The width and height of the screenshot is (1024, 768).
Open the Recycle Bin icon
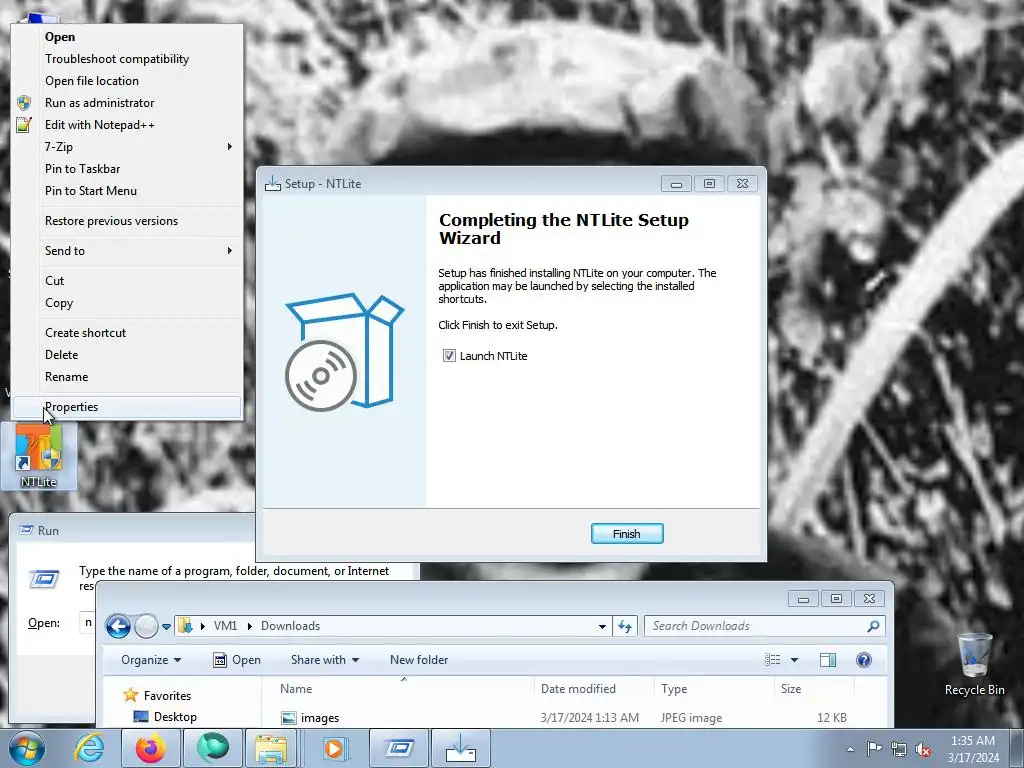click(974, 664)
